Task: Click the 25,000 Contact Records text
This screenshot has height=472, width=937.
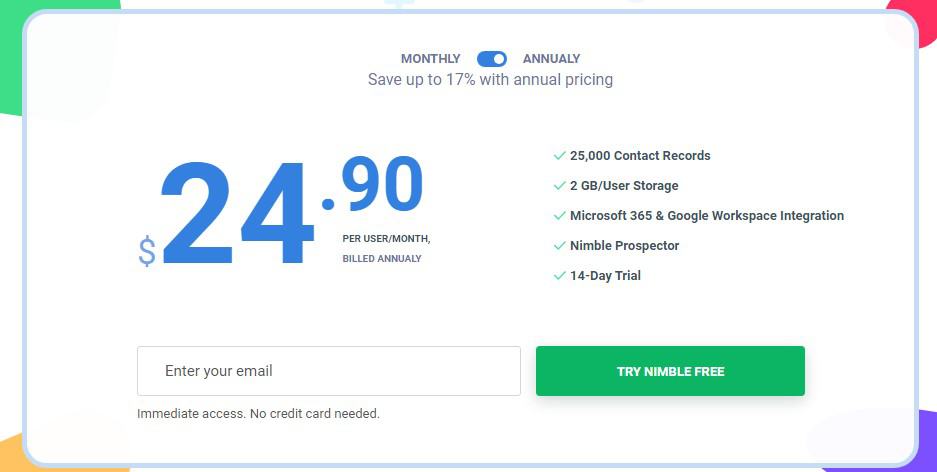Action: (640, 155)
